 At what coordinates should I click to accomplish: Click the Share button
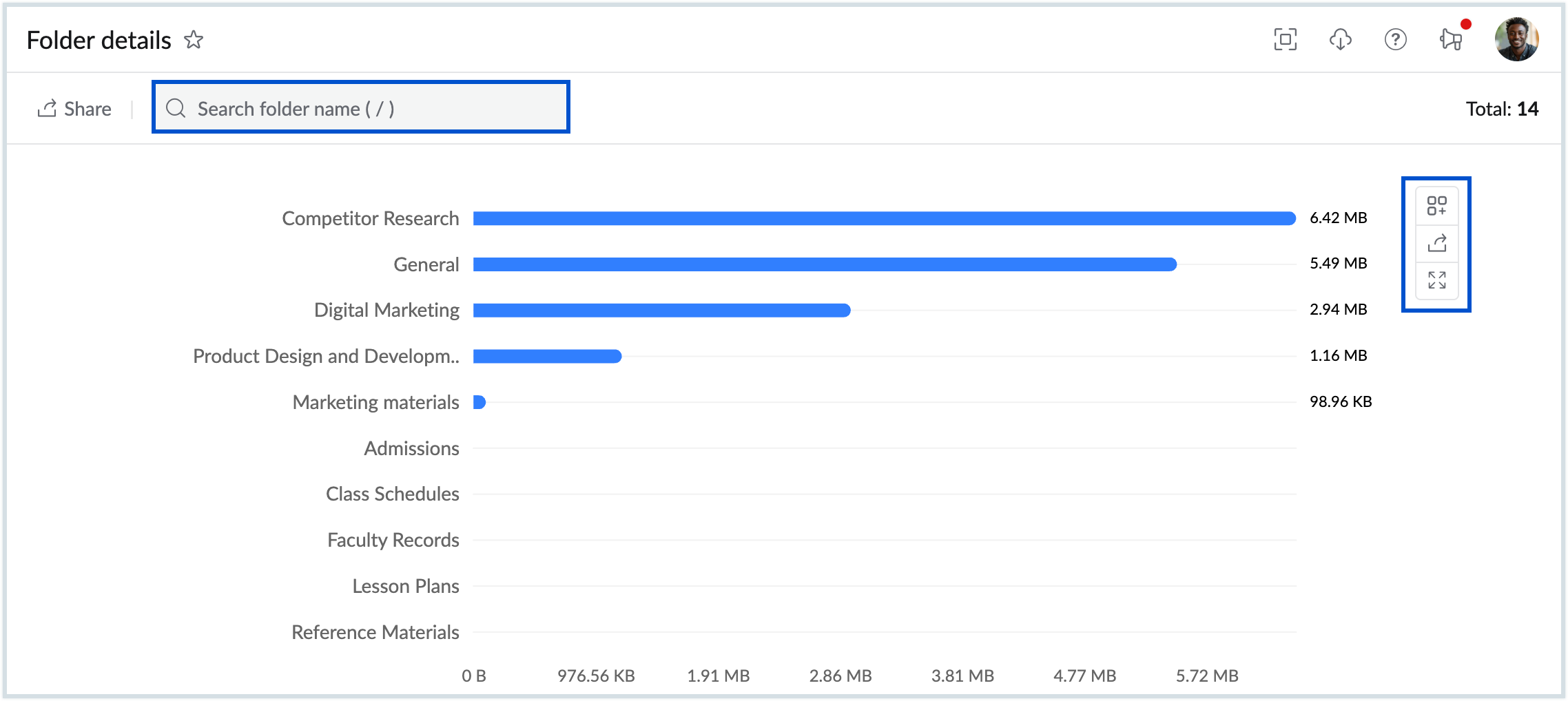[74, 109]
